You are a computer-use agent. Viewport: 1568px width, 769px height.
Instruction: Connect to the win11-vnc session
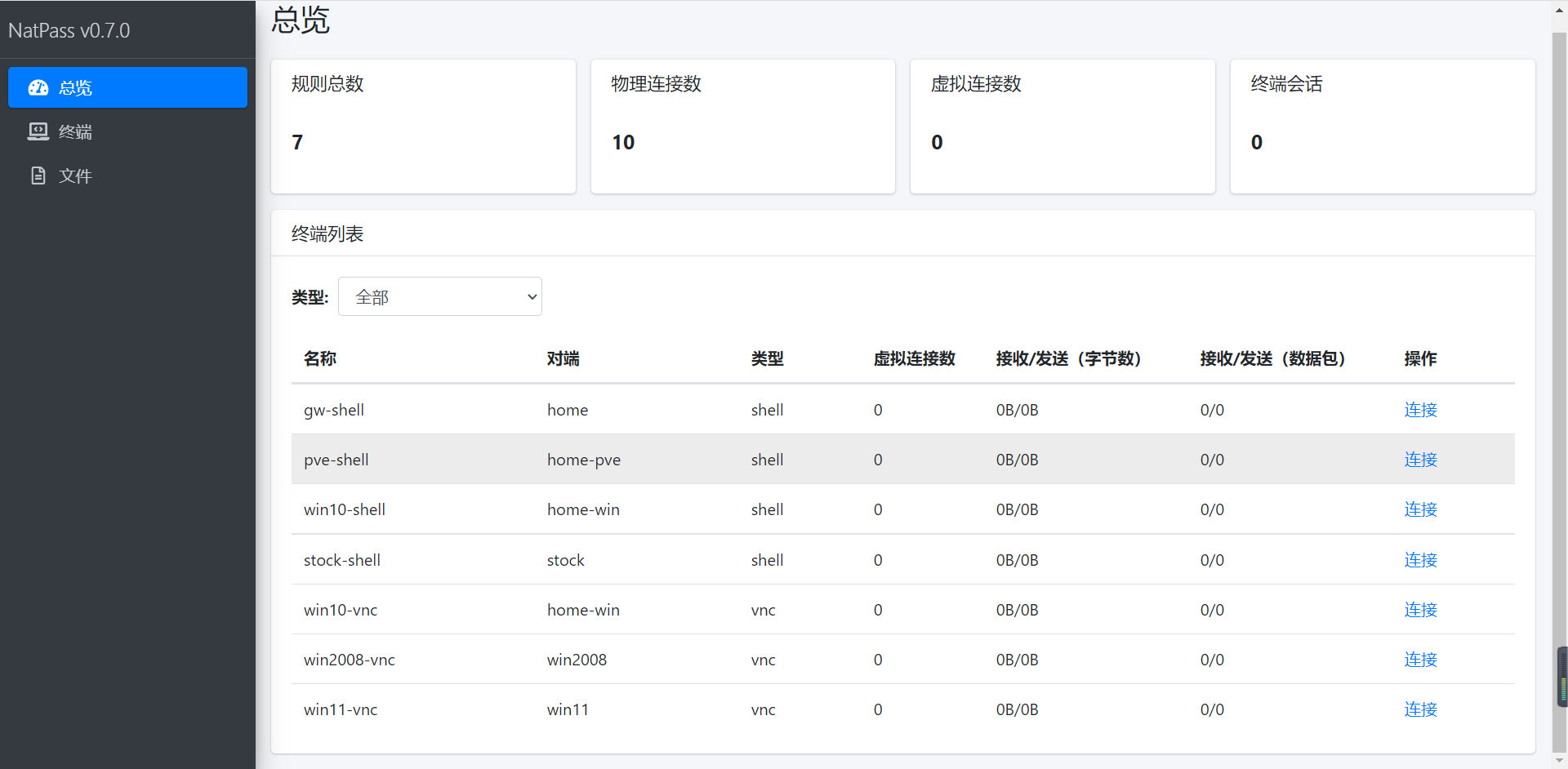tap(1420, 709)
